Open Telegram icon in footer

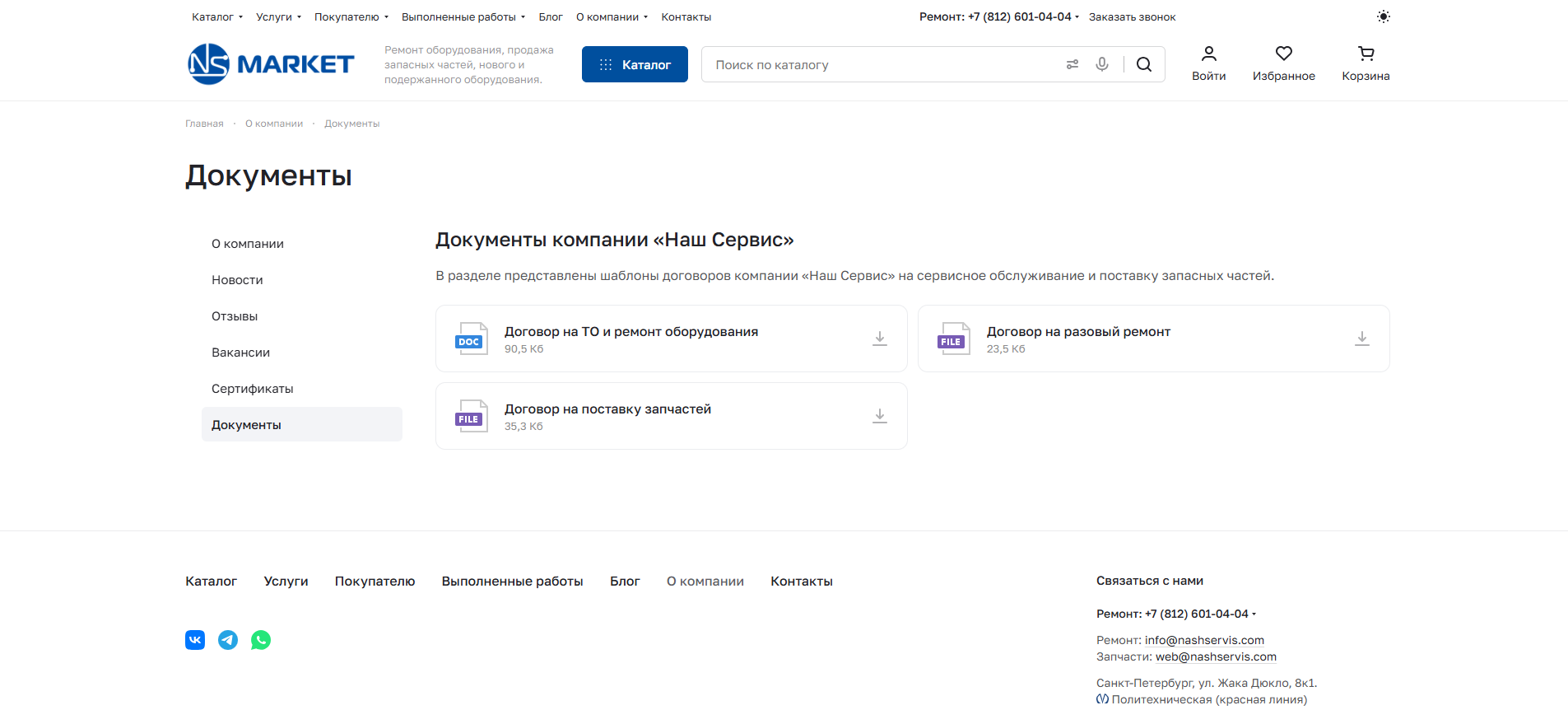pos(228,640)
